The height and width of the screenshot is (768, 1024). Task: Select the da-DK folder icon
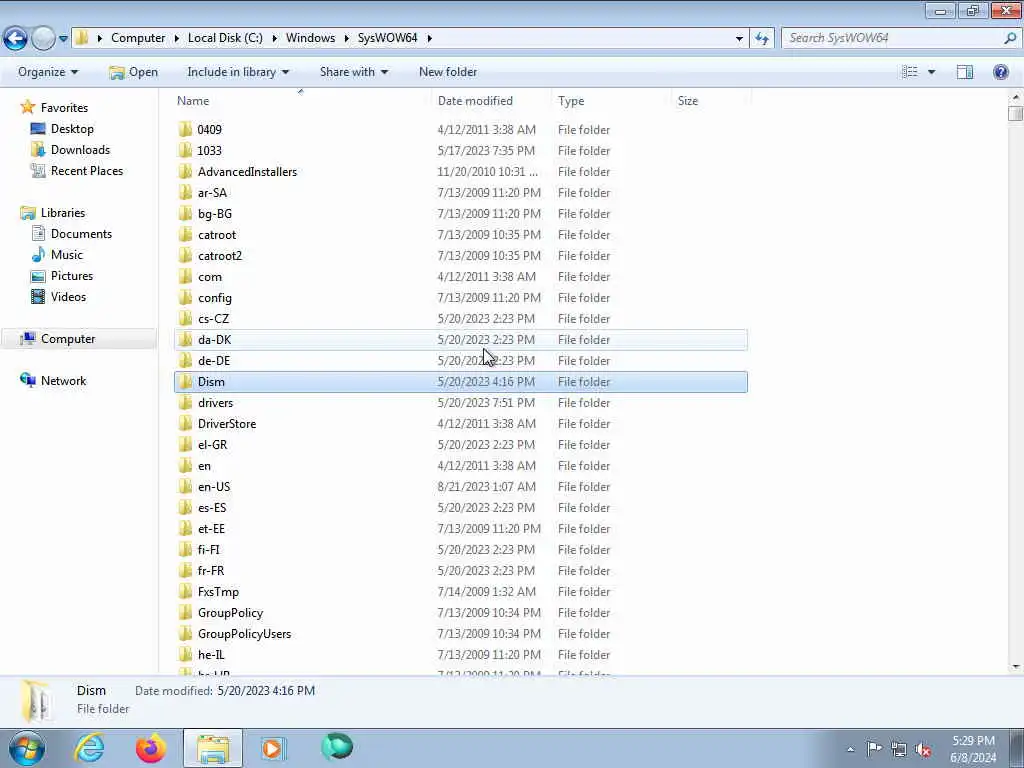click(x=185, y=340)
